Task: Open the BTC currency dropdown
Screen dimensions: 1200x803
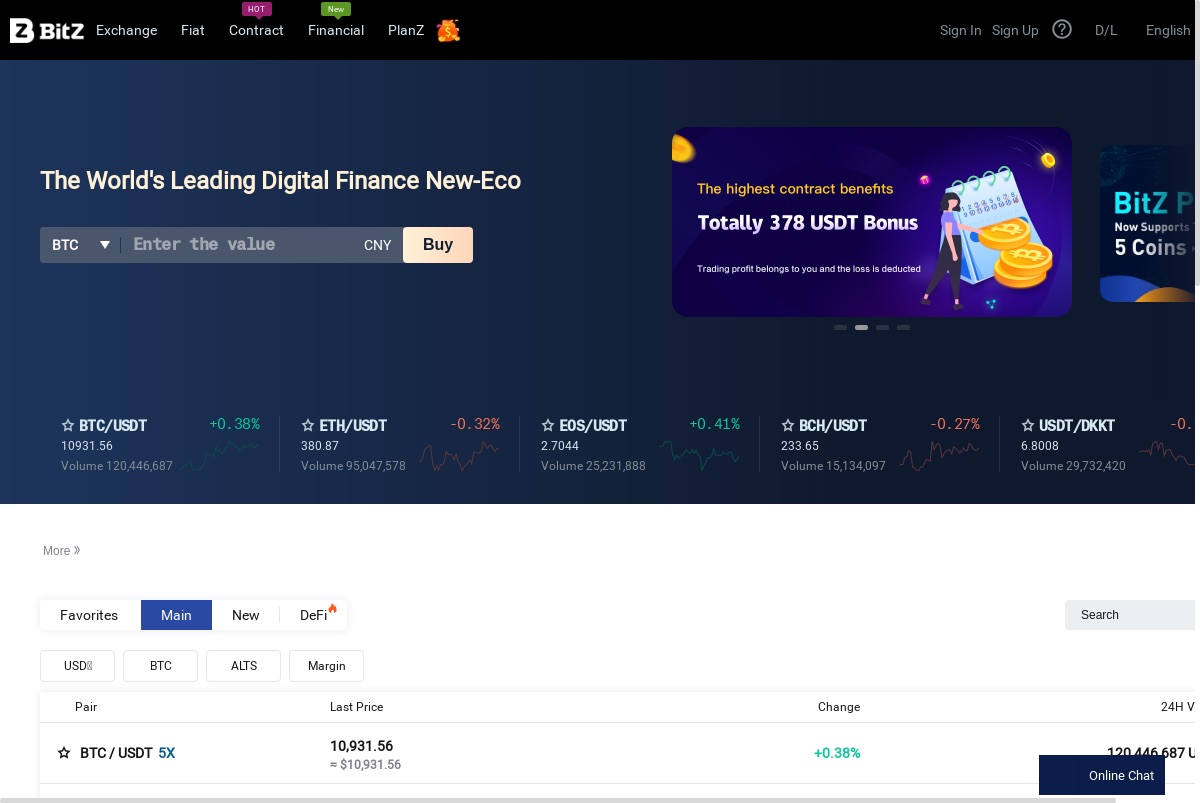Action: (x=80, y=245)
